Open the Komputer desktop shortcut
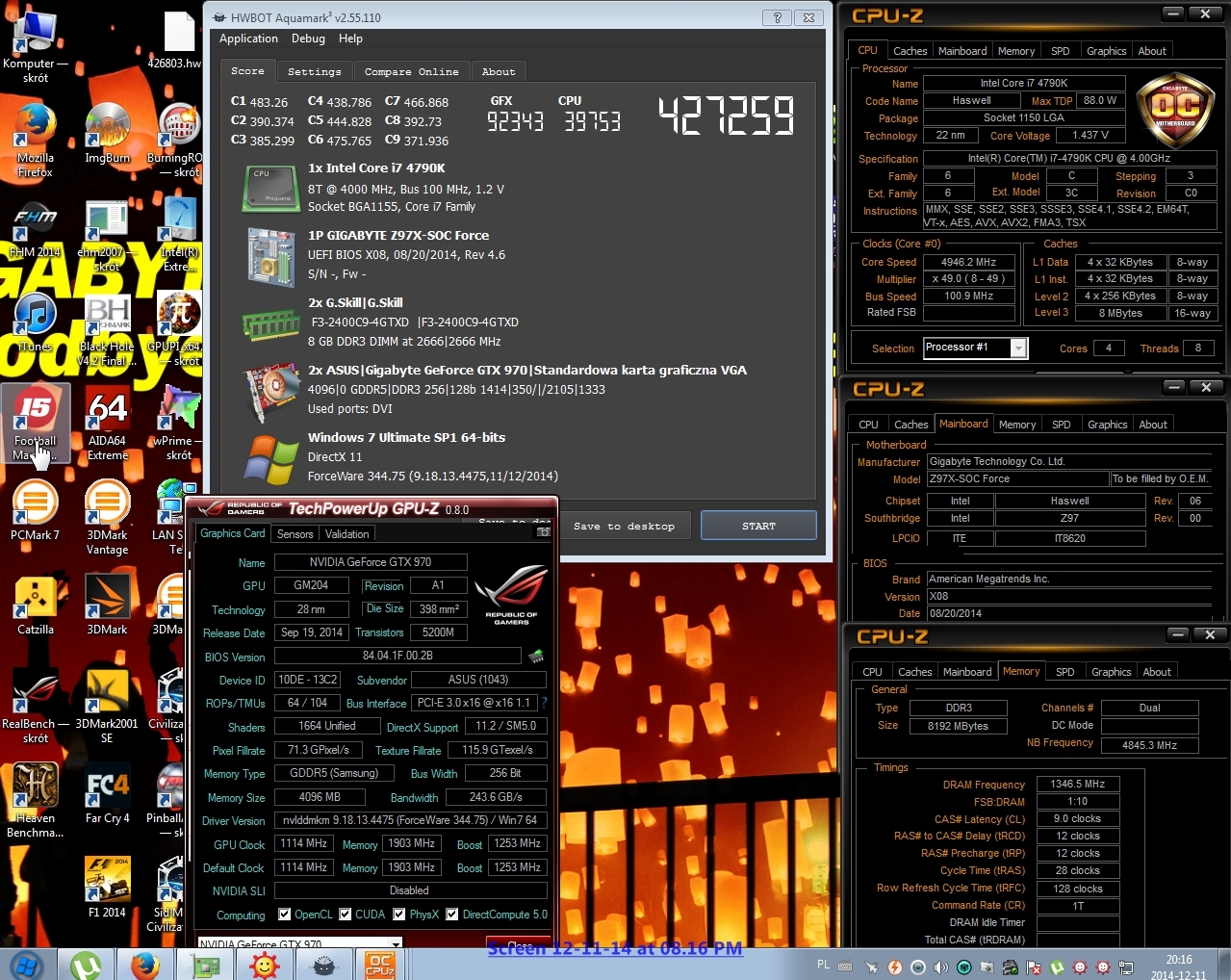The image size is (1231, 980). tap(36, 46)
